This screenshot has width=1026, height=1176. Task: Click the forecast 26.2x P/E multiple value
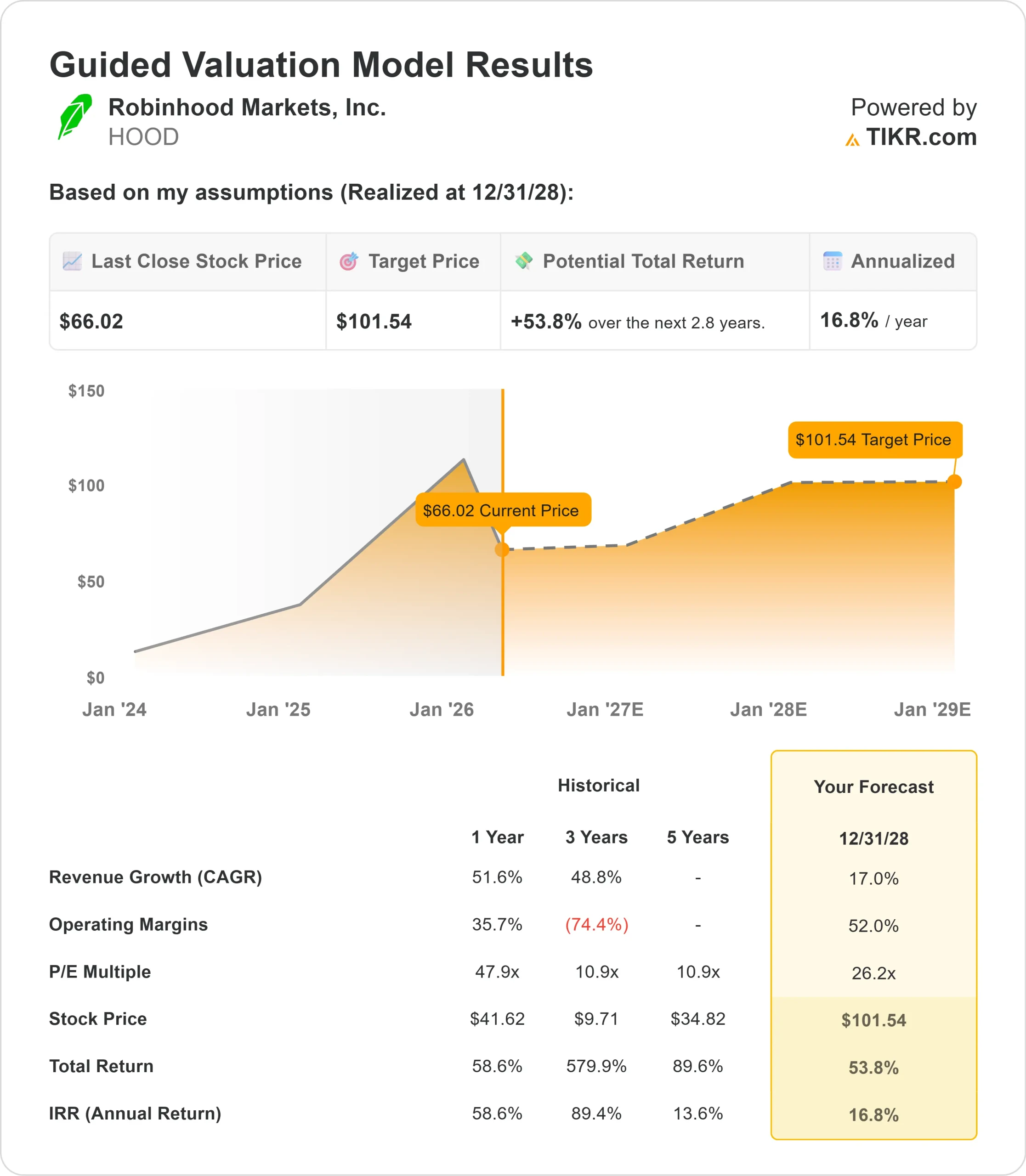click(873, 973)
